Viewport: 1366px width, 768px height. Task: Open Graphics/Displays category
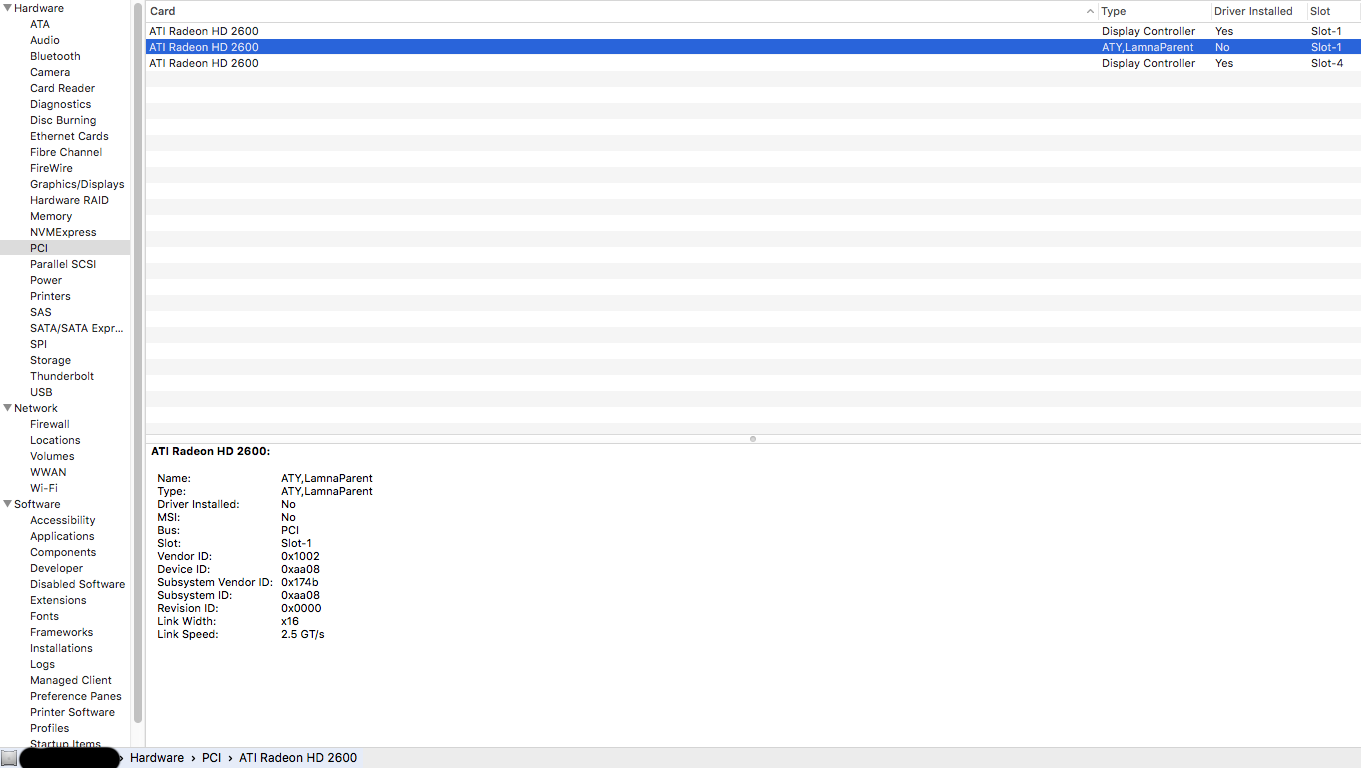point(77,184)
